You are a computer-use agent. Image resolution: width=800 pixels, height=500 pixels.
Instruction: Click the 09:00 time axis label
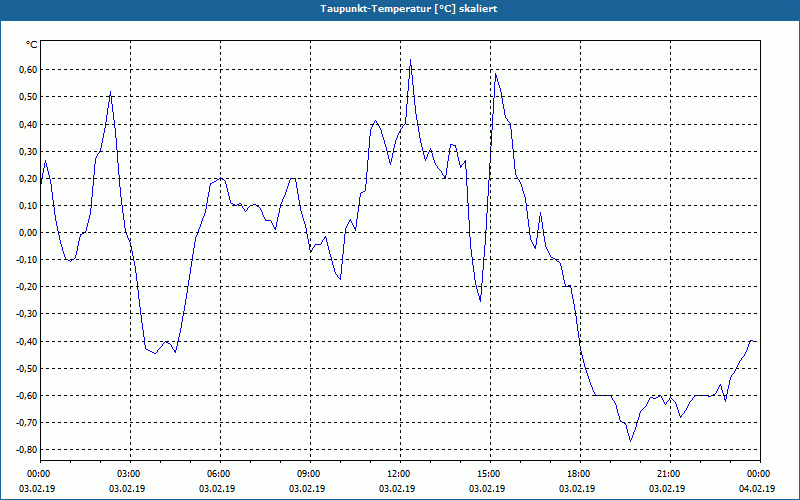[x=311, y=474]
